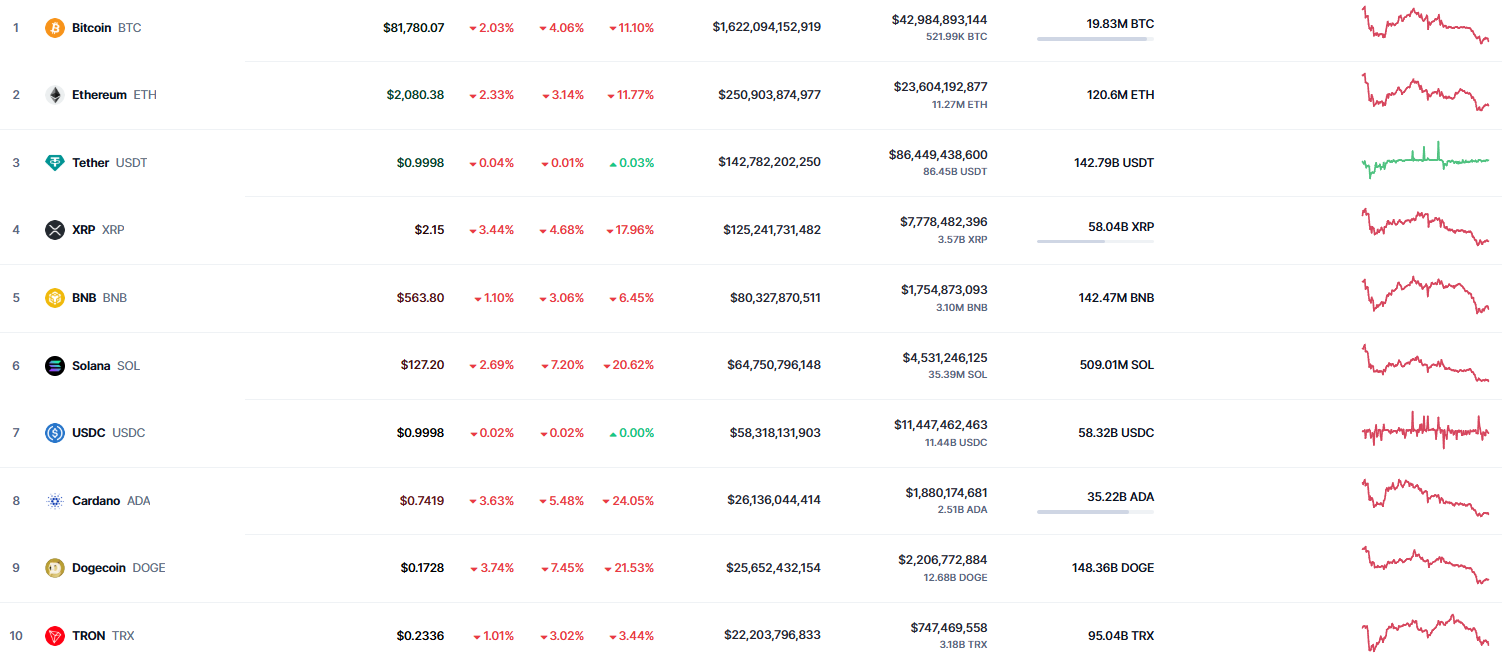Open Bitcoin's 7-day price sparkline chart
Viewport: 1503px width, 664px height.
[x=1425, y=26]
